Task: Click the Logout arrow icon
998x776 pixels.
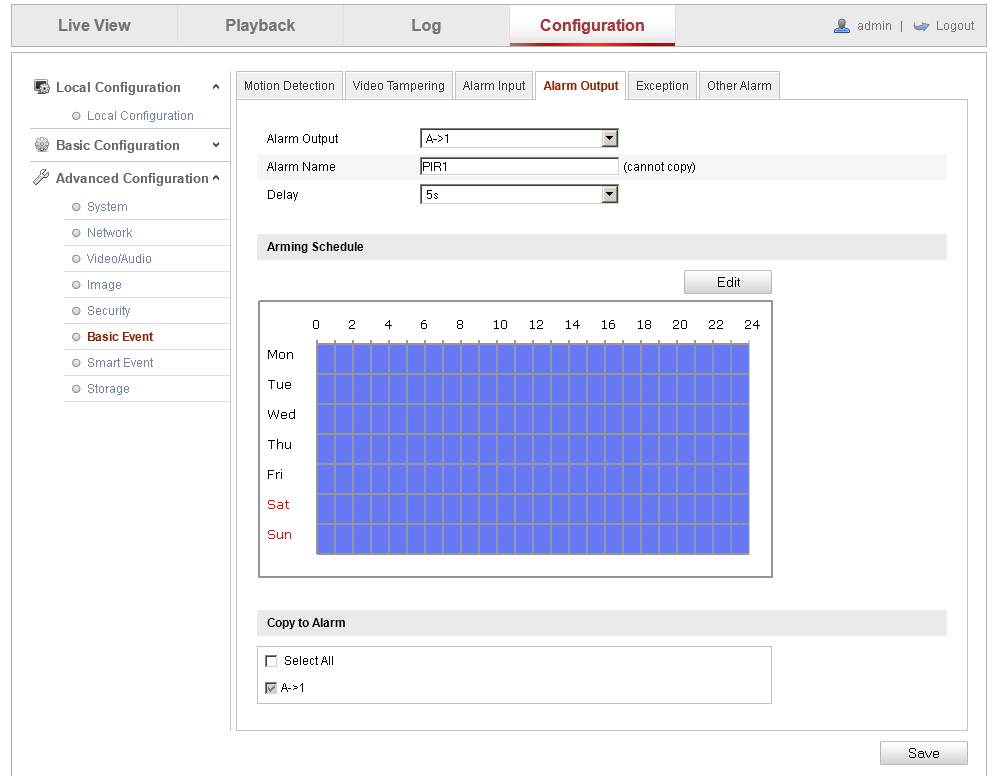Action: pyautogui.click(x=921, y=26)
